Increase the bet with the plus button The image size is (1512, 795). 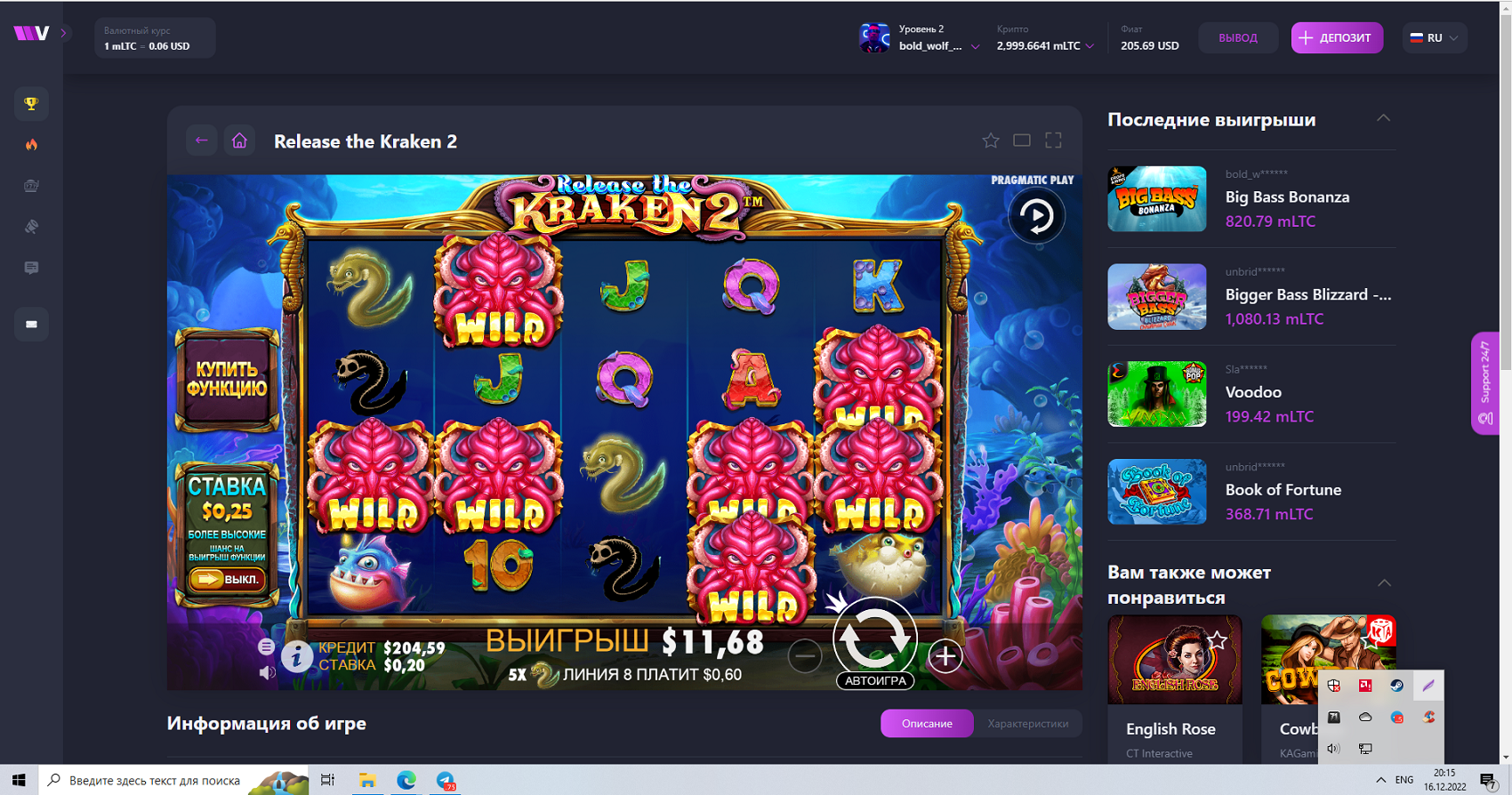[945, 656]
